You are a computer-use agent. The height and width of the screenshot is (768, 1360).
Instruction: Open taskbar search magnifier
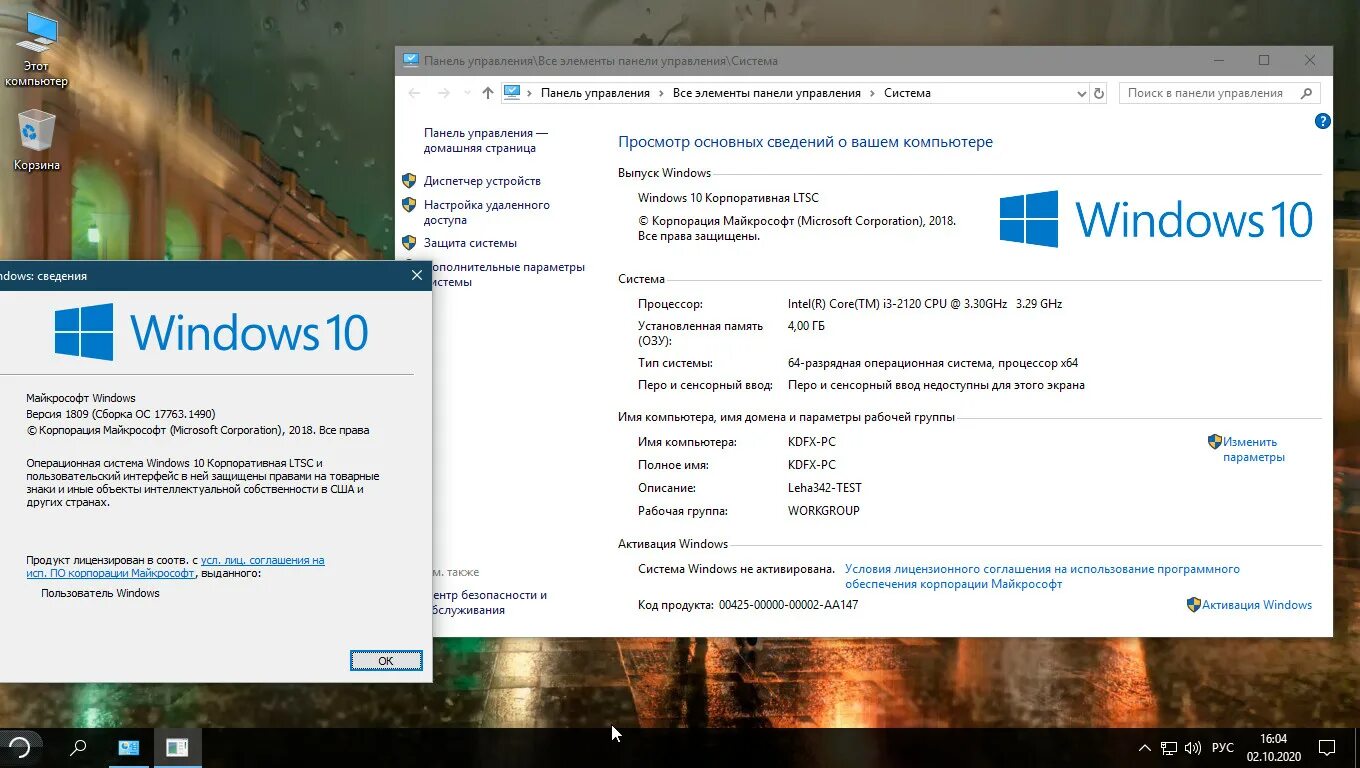tap(77, 747)
